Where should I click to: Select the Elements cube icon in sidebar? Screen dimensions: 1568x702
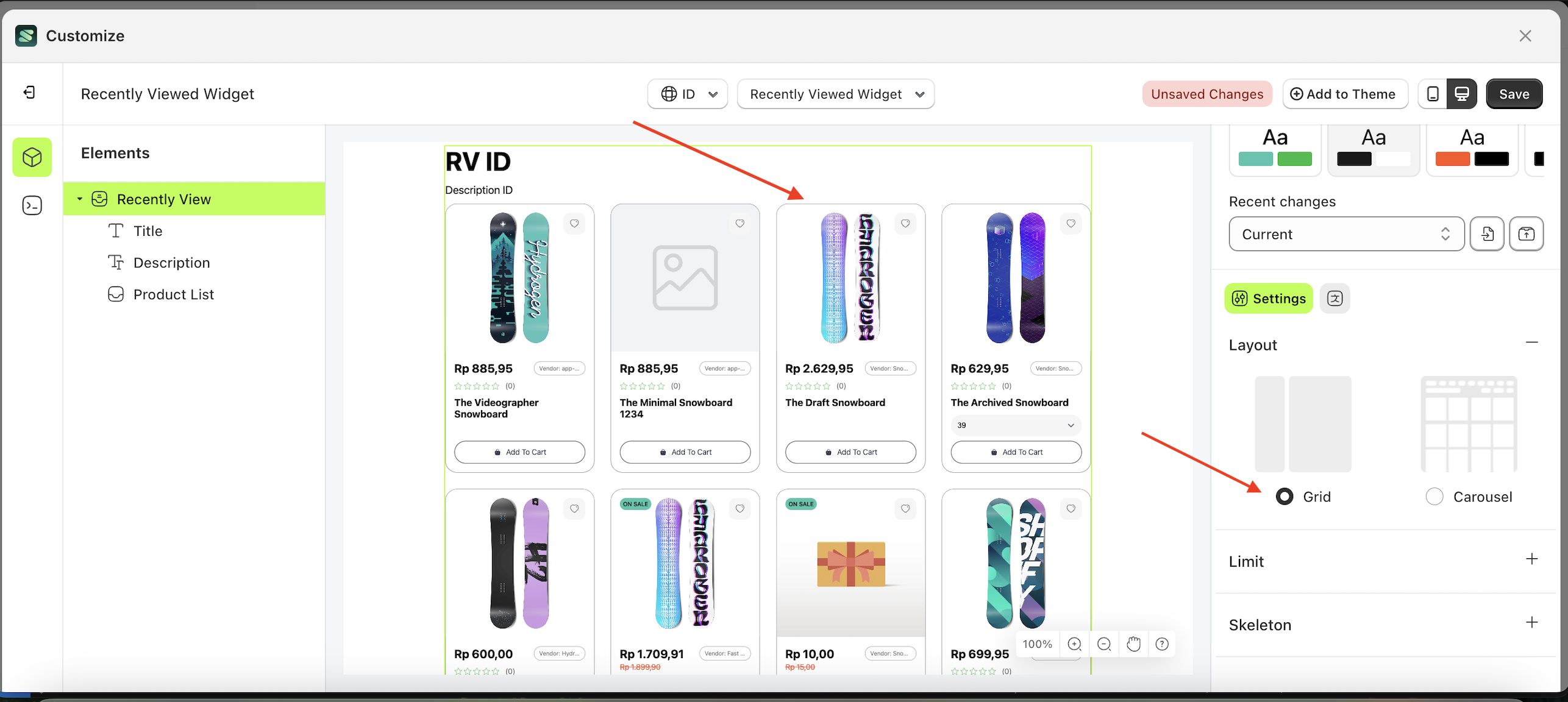pos(32,157)
